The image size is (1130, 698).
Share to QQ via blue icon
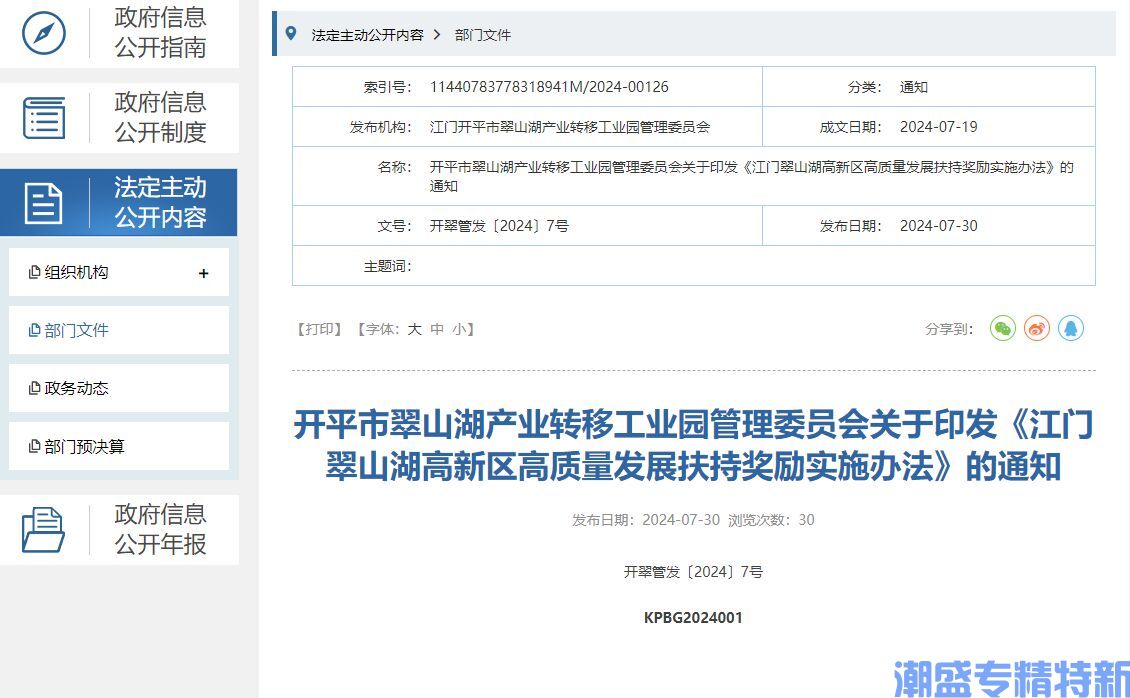coord(1071,328)
